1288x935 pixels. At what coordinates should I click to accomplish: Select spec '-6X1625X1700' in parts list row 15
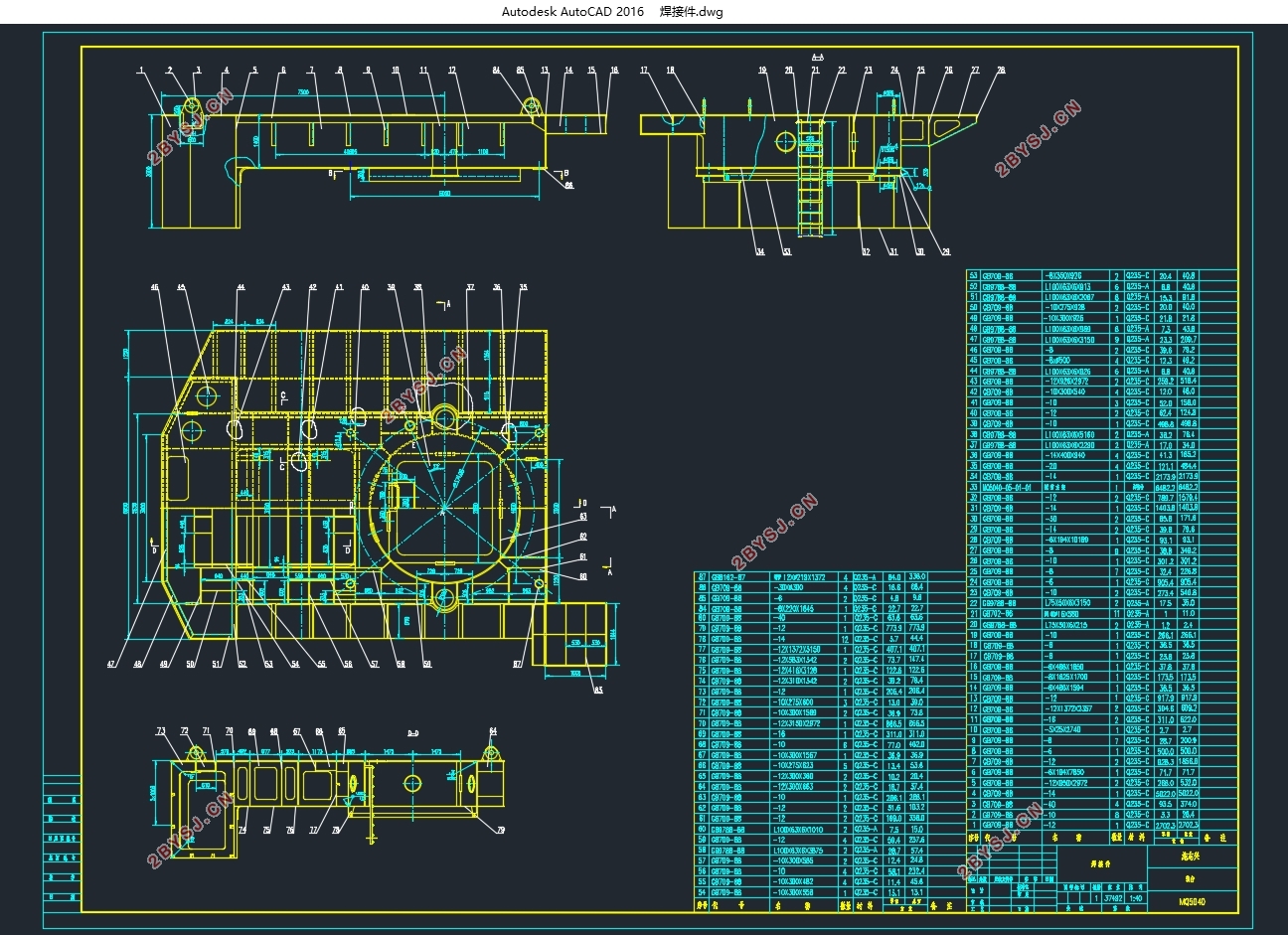pyautogui.click(x=1065, y=677)
